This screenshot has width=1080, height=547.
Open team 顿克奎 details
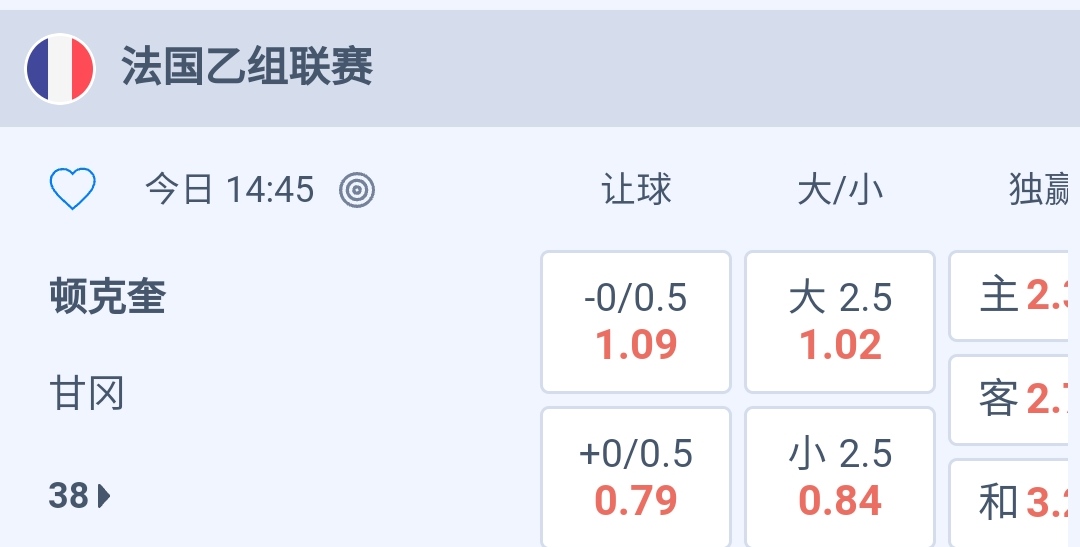tap(108, 297)
